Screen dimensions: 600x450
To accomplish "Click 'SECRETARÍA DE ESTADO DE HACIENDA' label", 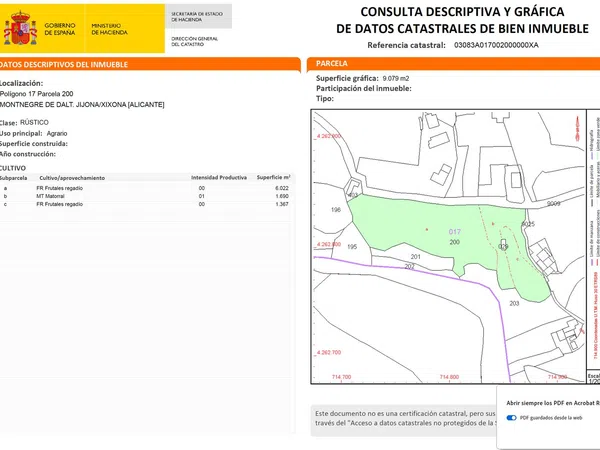I will 197,16.
